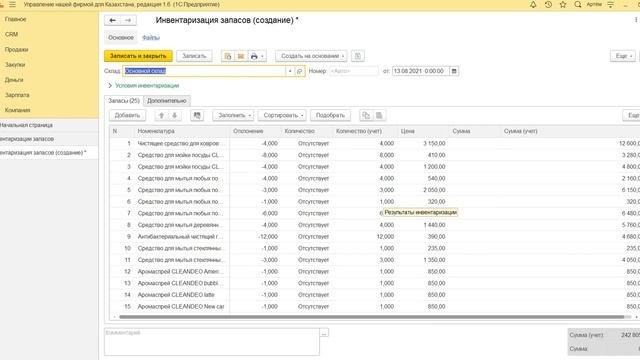Move row up arrow
Viewport: 640px width, 360px height.
161,116
